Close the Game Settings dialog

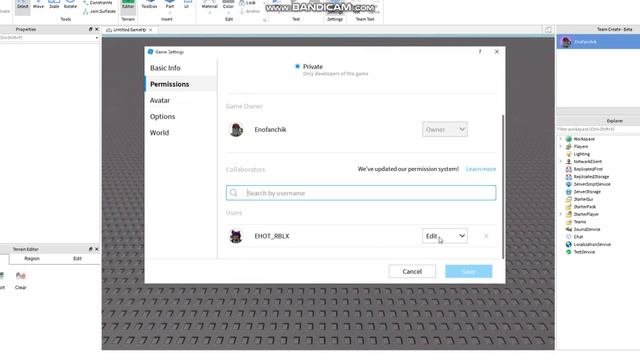pyautogui.click(x=497, y=51)
